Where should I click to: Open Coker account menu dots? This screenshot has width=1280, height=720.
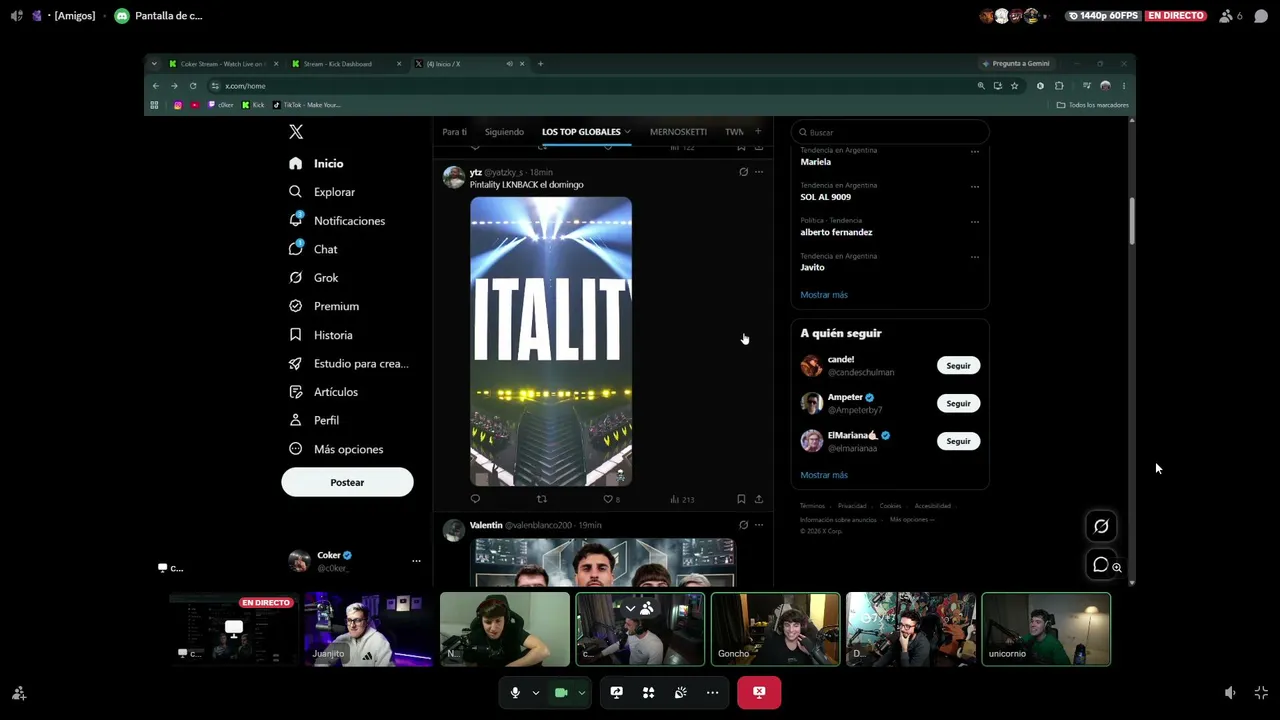pos(416,561)
